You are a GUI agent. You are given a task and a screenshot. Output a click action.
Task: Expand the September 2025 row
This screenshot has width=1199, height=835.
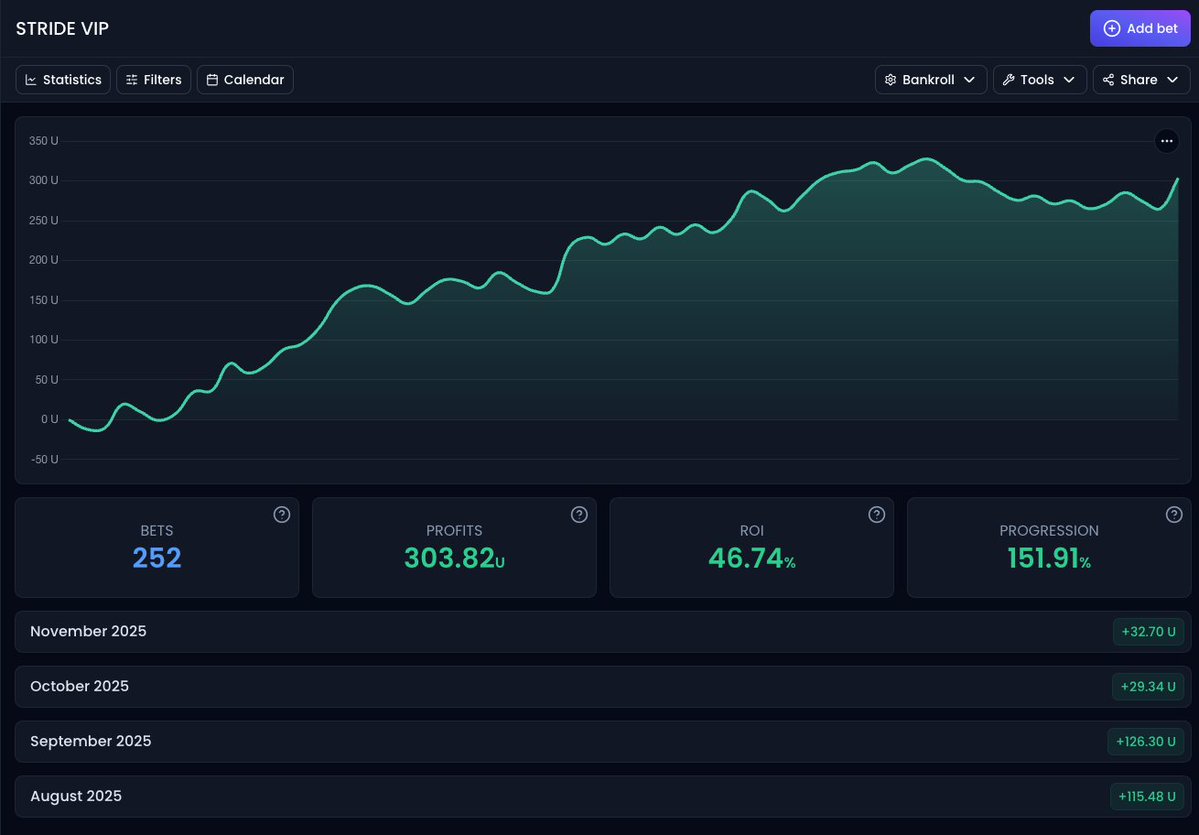[600, 741]
